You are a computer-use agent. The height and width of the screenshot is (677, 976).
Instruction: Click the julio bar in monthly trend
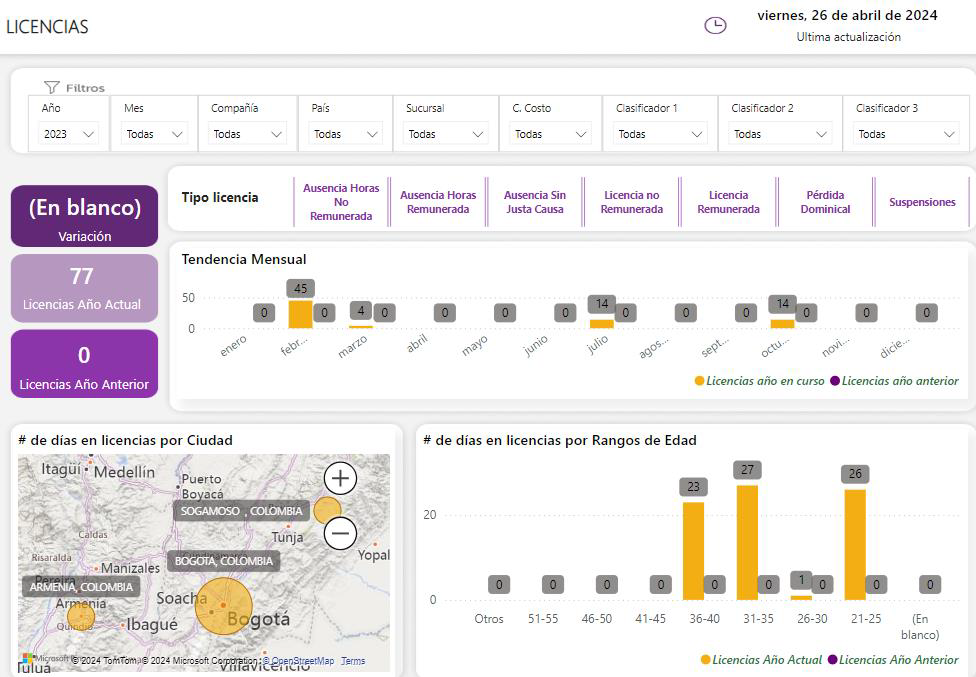601,324
